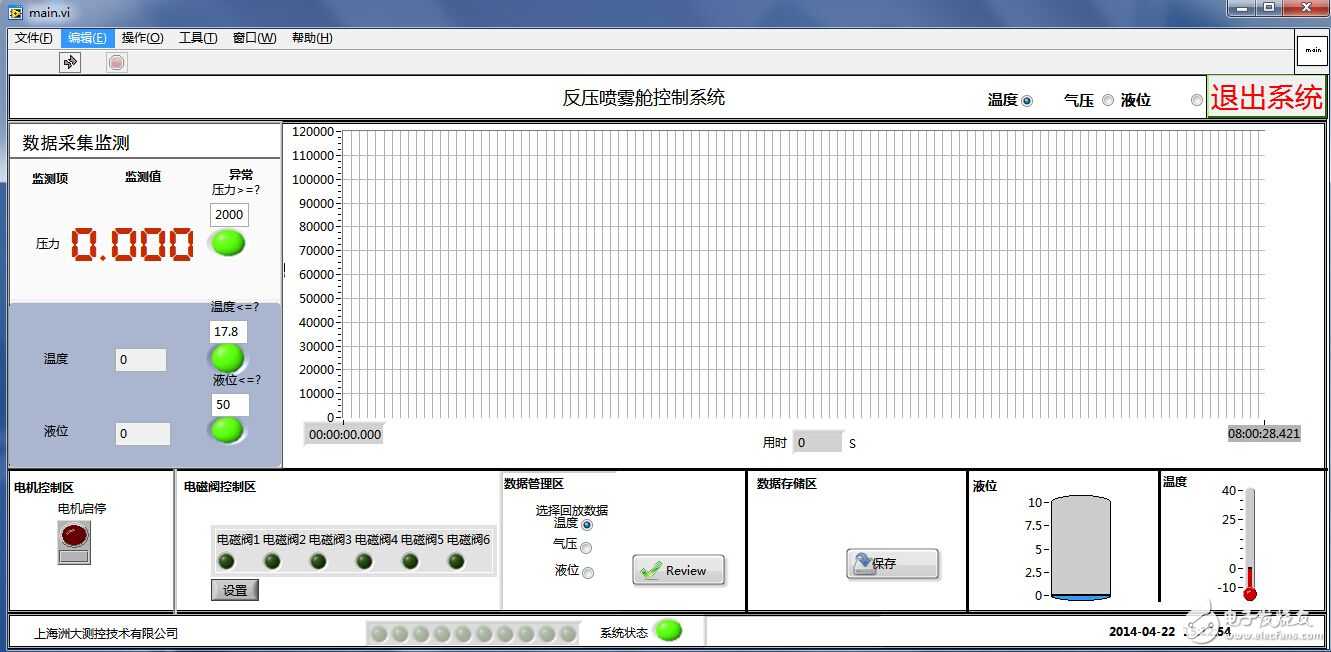Open the 操作(O) menu
The width and height of the screenshot is (1331, 652).
(142, 38)
